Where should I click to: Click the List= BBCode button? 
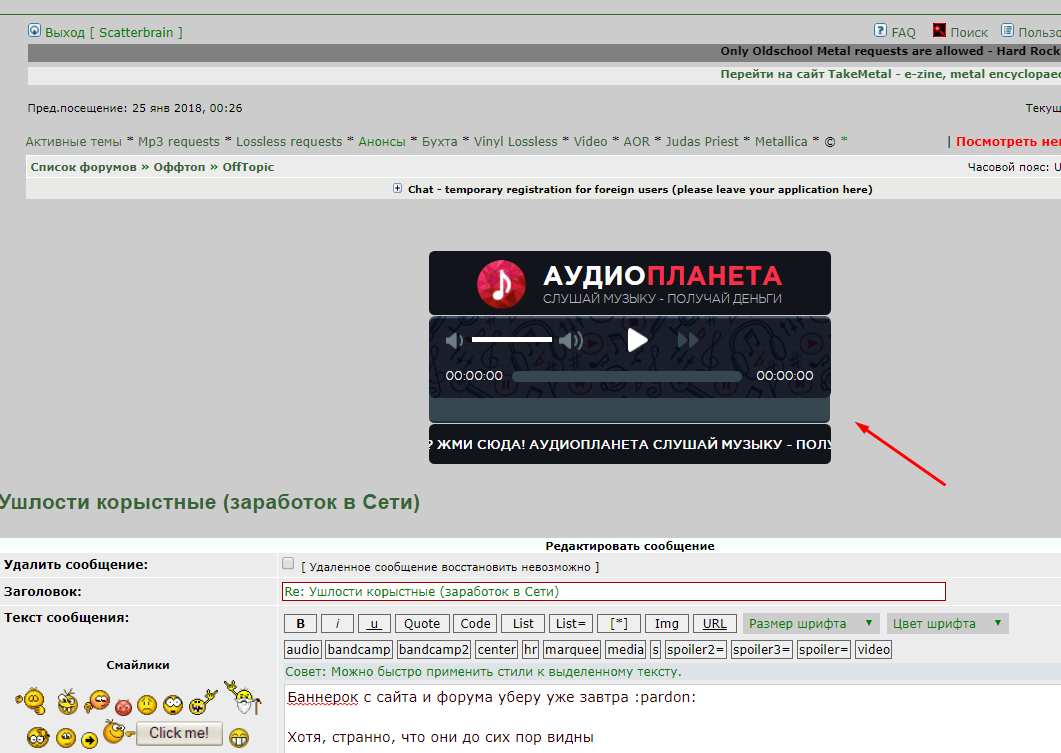(570, 623)
